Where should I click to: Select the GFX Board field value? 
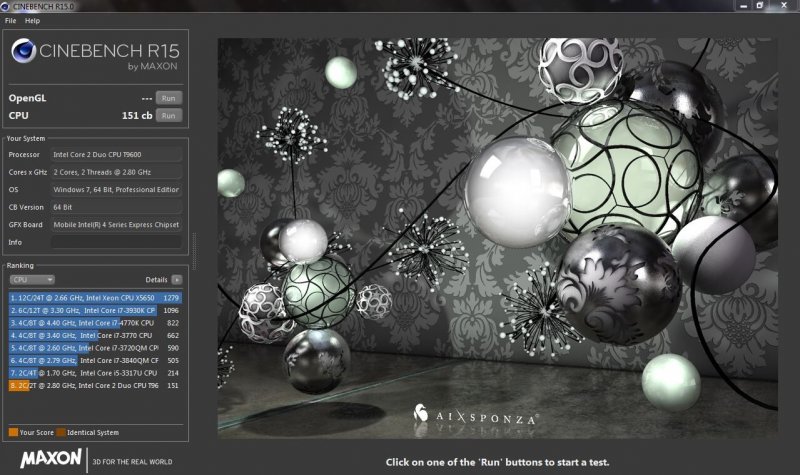tap(116, 224)
